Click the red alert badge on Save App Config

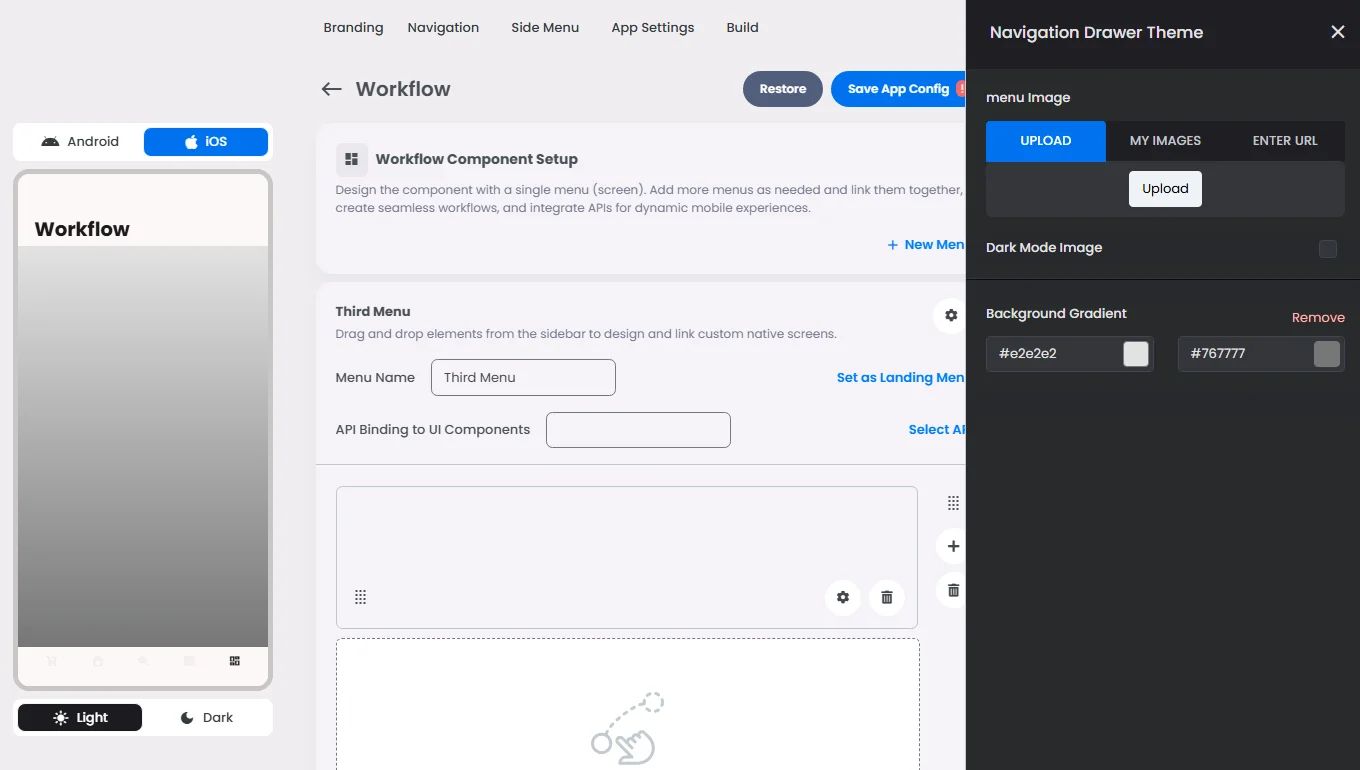tap(961, 88)
